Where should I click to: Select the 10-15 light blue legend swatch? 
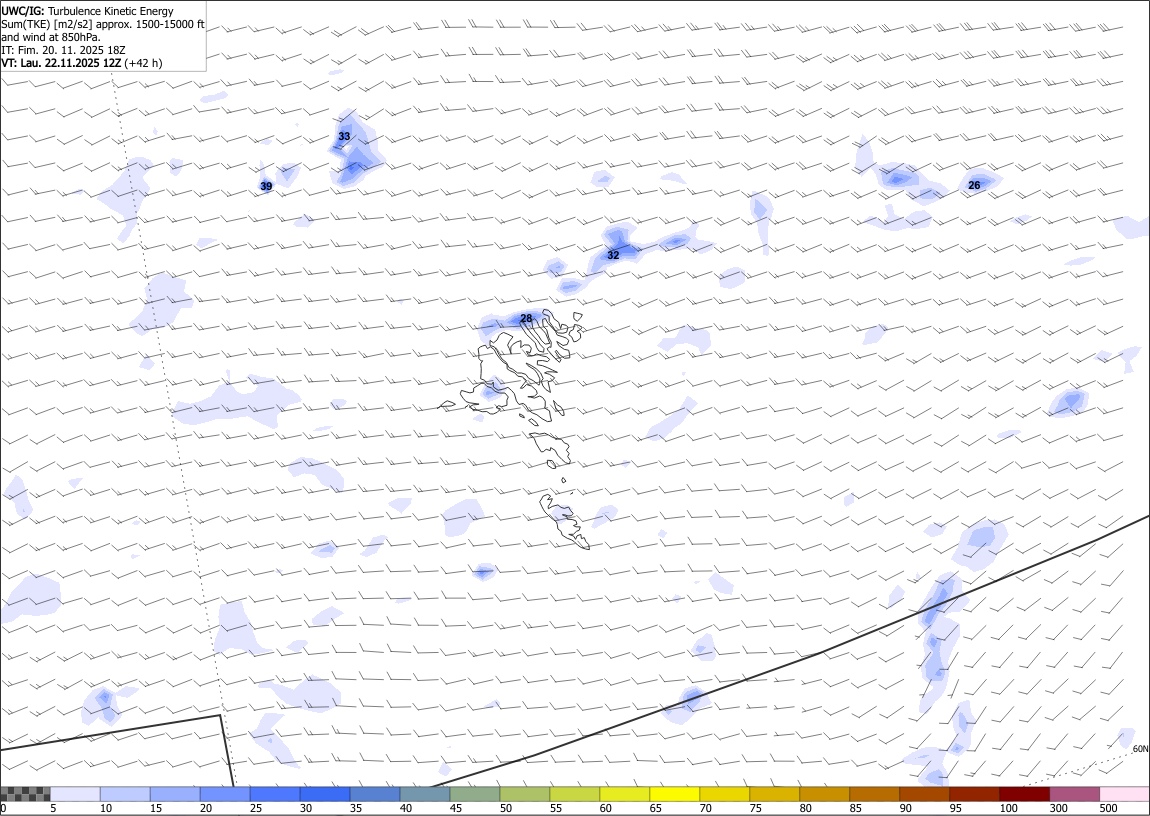125,794
